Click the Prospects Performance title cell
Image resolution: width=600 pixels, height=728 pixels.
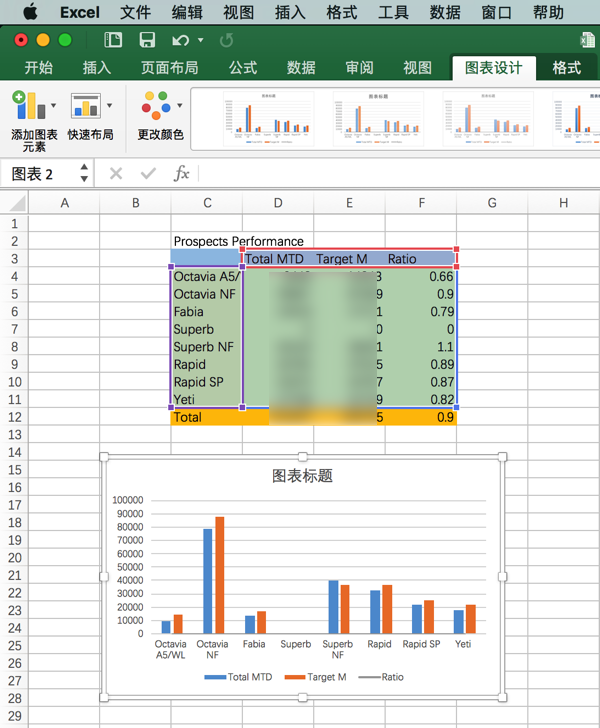tap(238, 241)
